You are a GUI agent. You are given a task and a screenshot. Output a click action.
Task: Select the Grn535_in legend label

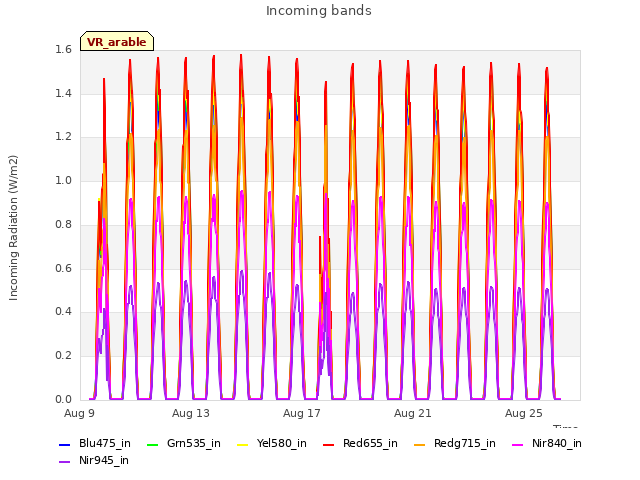194,444
